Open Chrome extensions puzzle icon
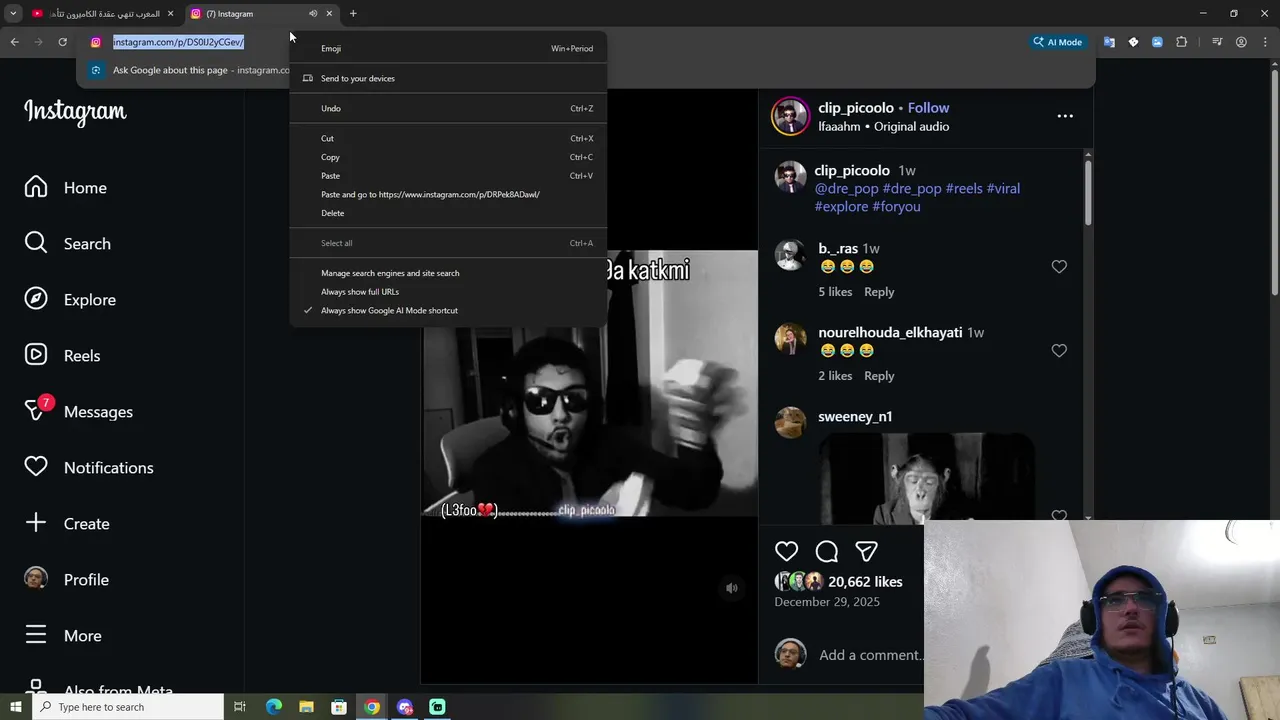Viewport: 1280px width, 720px height. click(x=1181, y=42)
